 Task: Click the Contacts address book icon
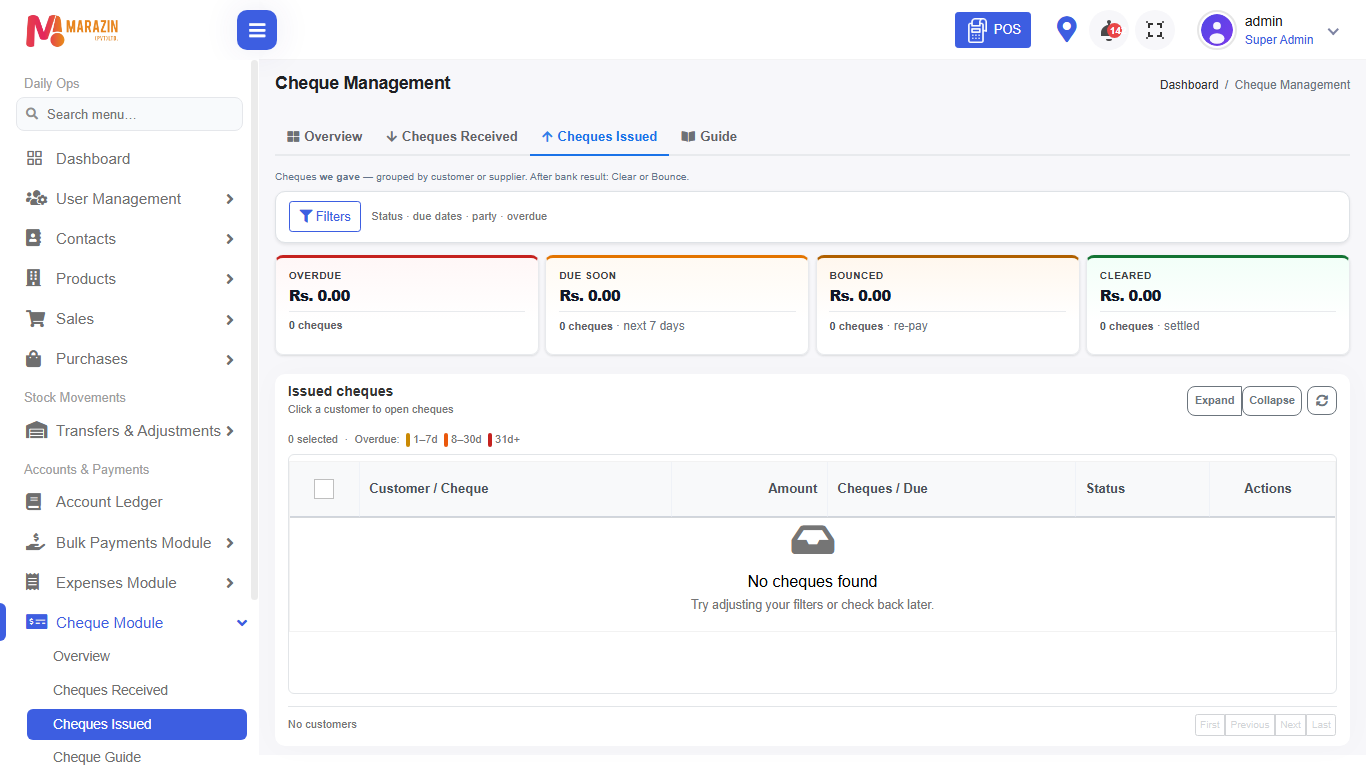pos(34,238)
